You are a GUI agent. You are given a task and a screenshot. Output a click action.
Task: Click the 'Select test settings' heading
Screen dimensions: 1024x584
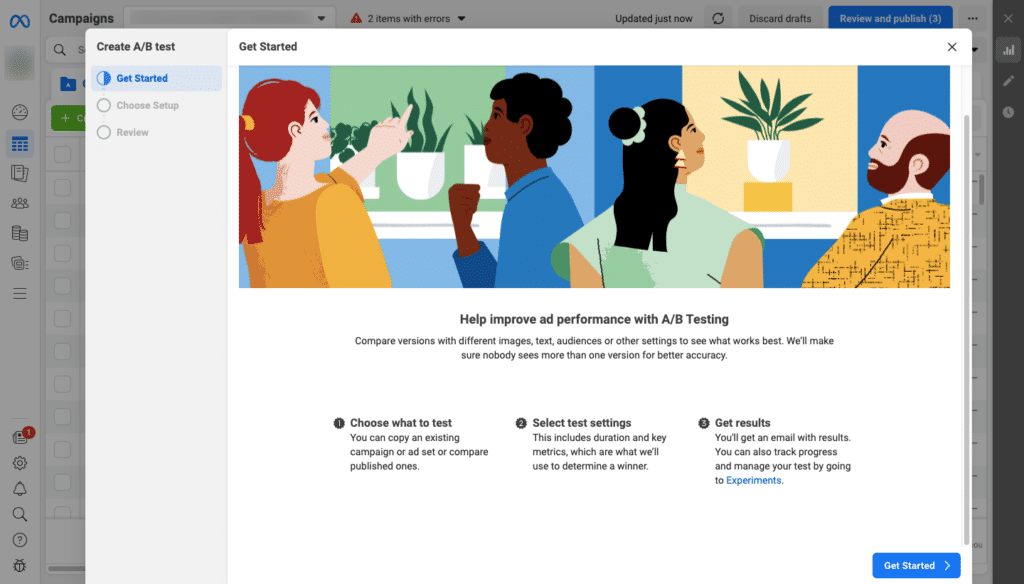[582, 423]
